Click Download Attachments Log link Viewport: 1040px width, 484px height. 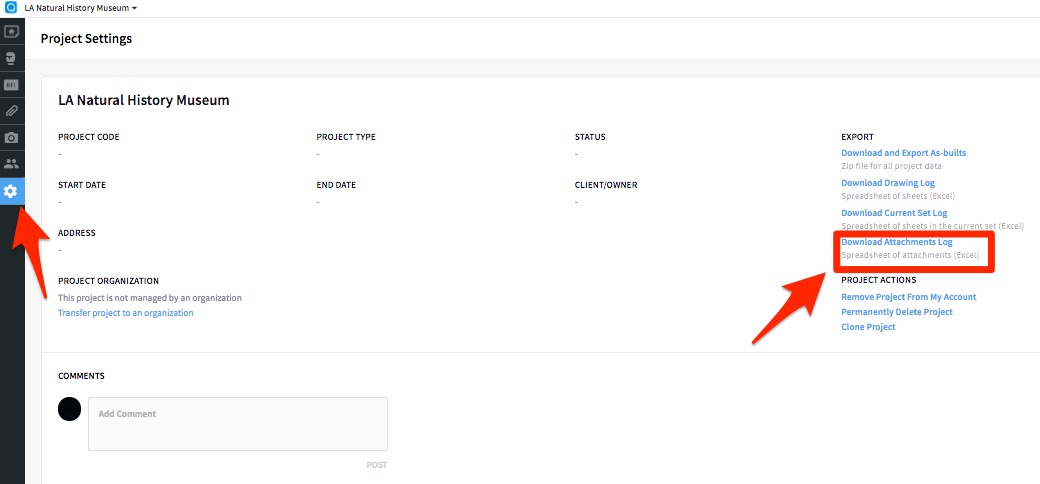click(897, 242)
